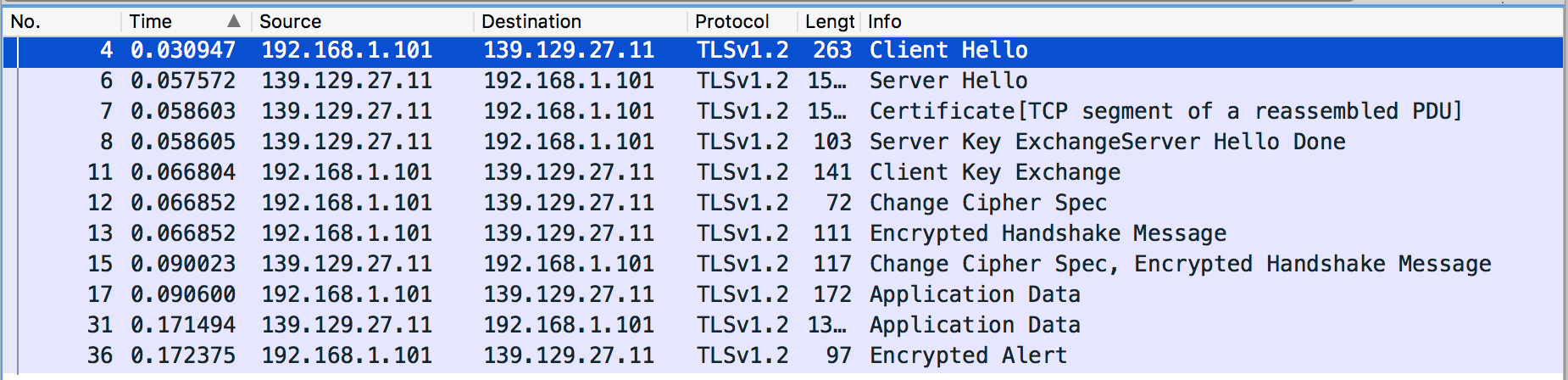Viewport: 1568px width, 380px height.
Task: Select packet 13 Encrypted Handshake Message
Action: (x=1048, y=233)
